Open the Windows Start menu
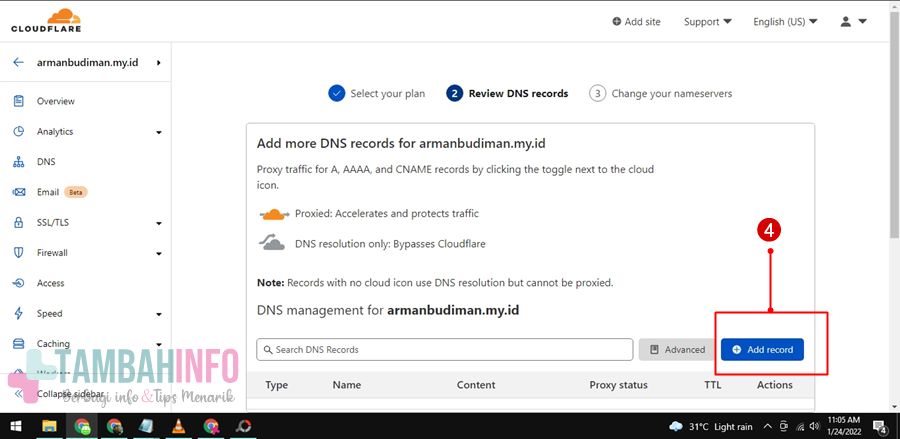The image size is (900, 439). [x=15, y=426]
